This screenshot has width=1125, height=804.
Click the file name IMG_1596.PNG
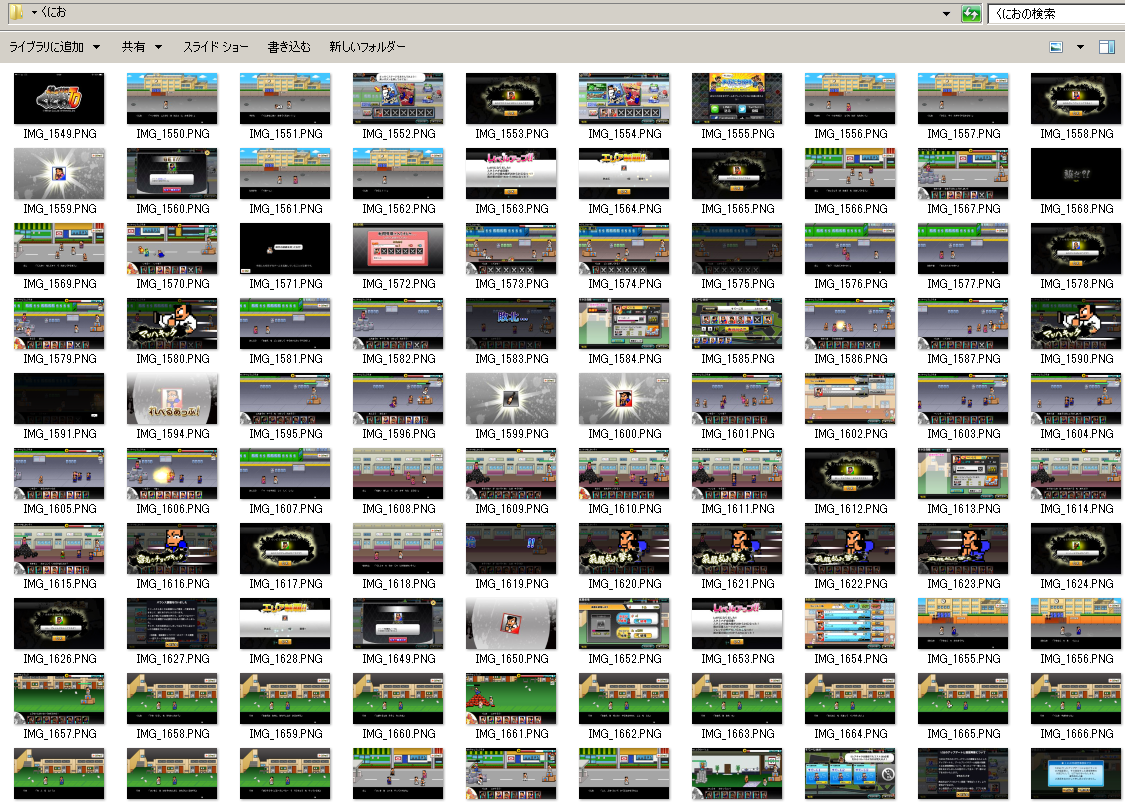[399, 434]
